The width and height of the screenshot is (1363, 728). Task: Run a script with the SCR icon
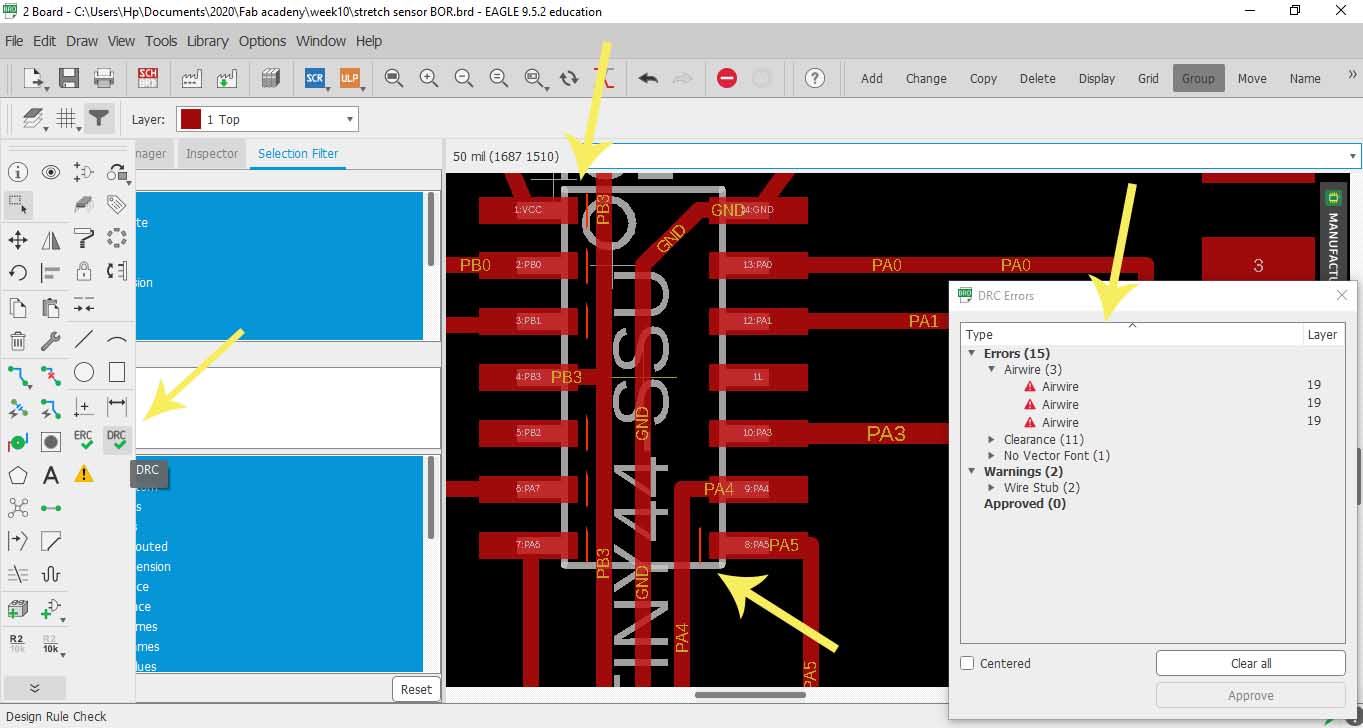coord(316,78)
